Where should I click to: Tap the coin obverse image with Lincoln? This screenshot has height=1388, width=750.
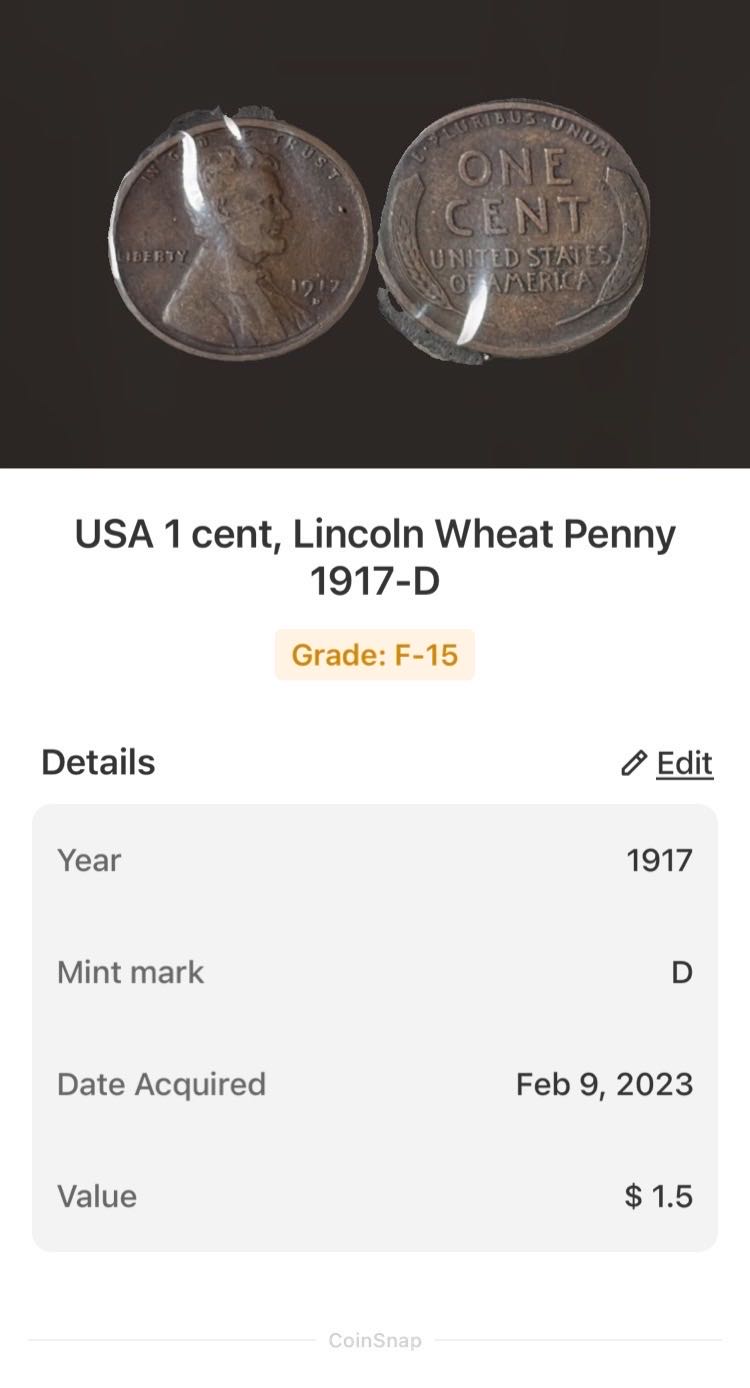point(240,242)
